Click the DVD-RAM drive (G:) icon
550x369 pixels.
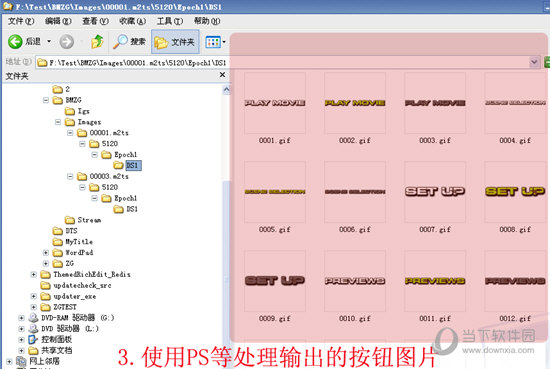point(33,318)
